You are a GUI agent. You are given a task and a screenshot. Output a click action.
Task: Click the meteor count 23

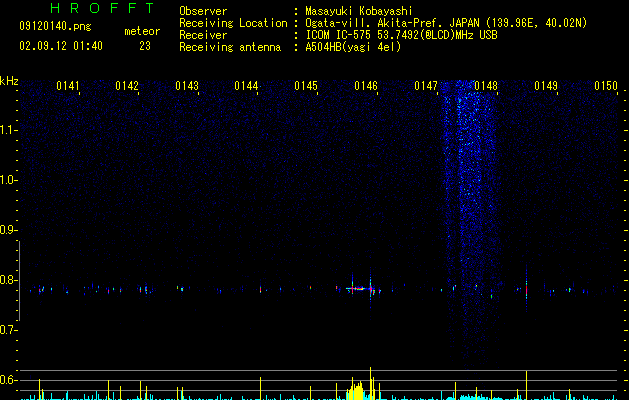coord(145,46)
